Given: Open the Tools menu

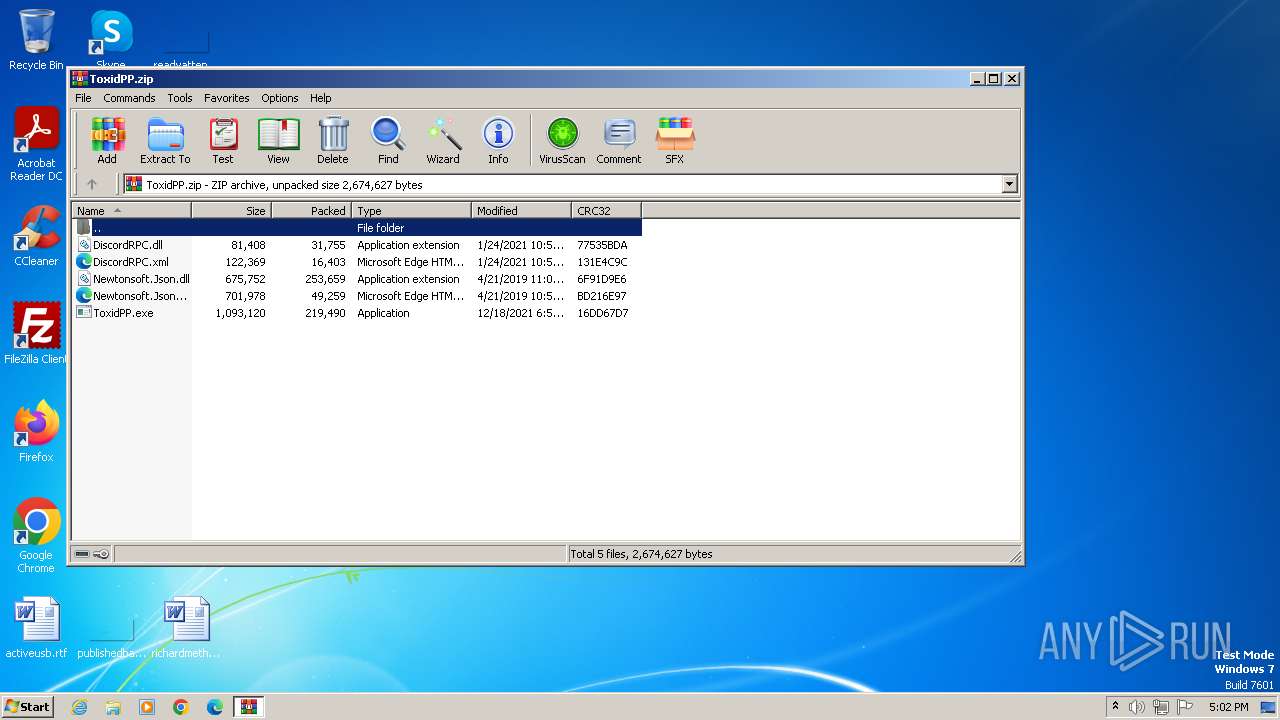Looking at the screenshot, I should pyautogui.click(x=180, y=98).
